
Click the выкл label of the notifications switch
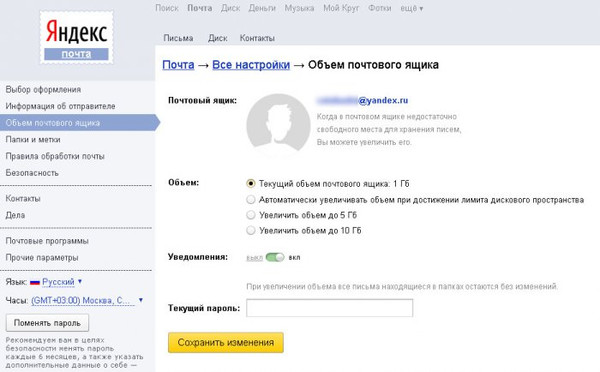[254, 258]
